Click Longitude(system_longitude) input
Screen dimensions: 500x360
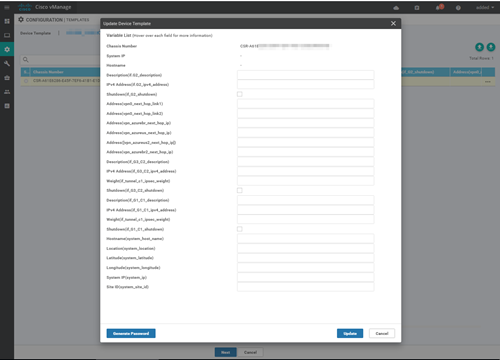click(x=306, y=268)
